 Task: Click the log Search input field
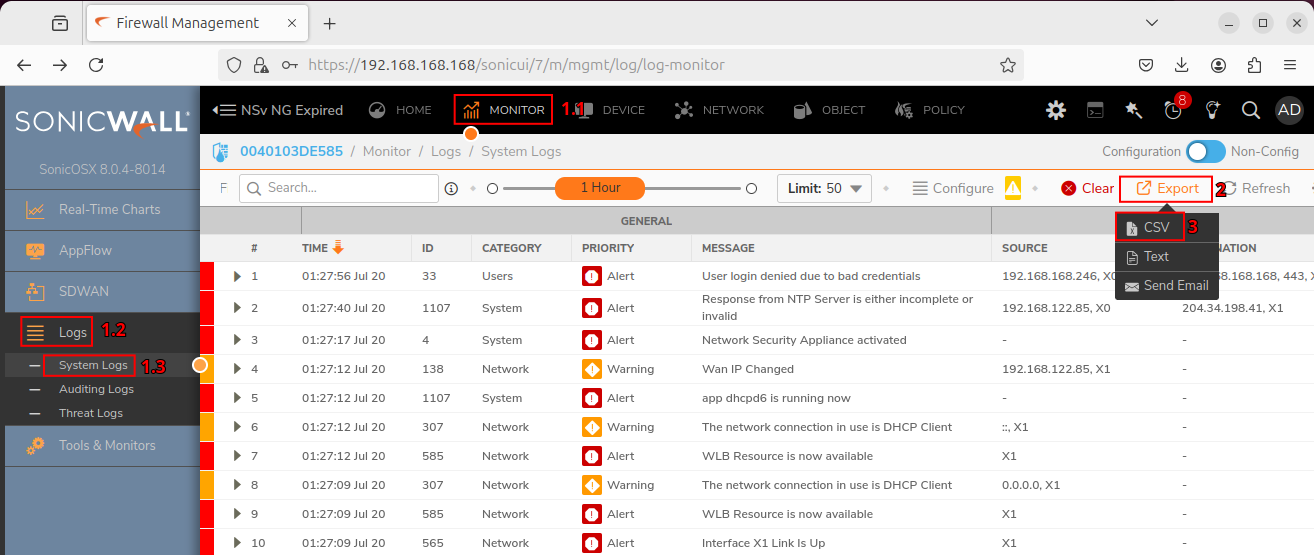(339, 188)
